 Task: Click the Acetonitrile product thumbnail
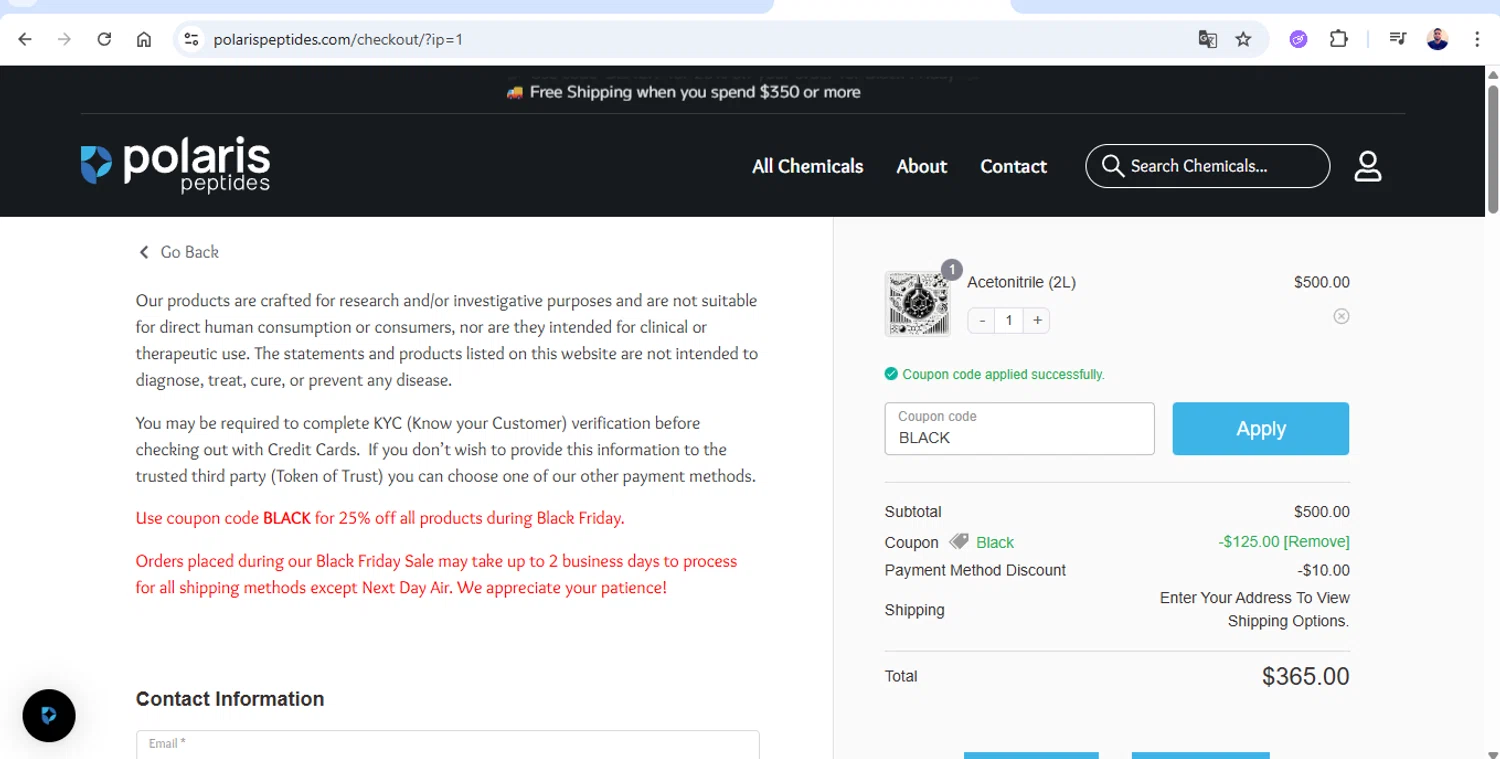tap(917, 303)
